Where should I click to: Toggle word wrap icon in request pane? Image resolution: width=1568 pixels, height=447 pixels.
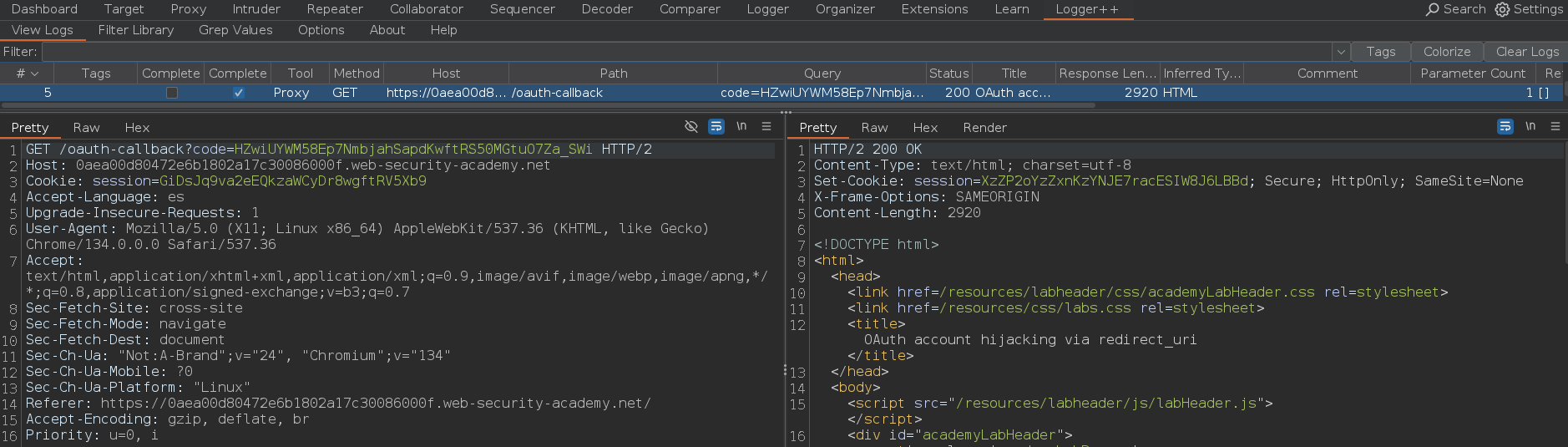(x=716, y=127)
